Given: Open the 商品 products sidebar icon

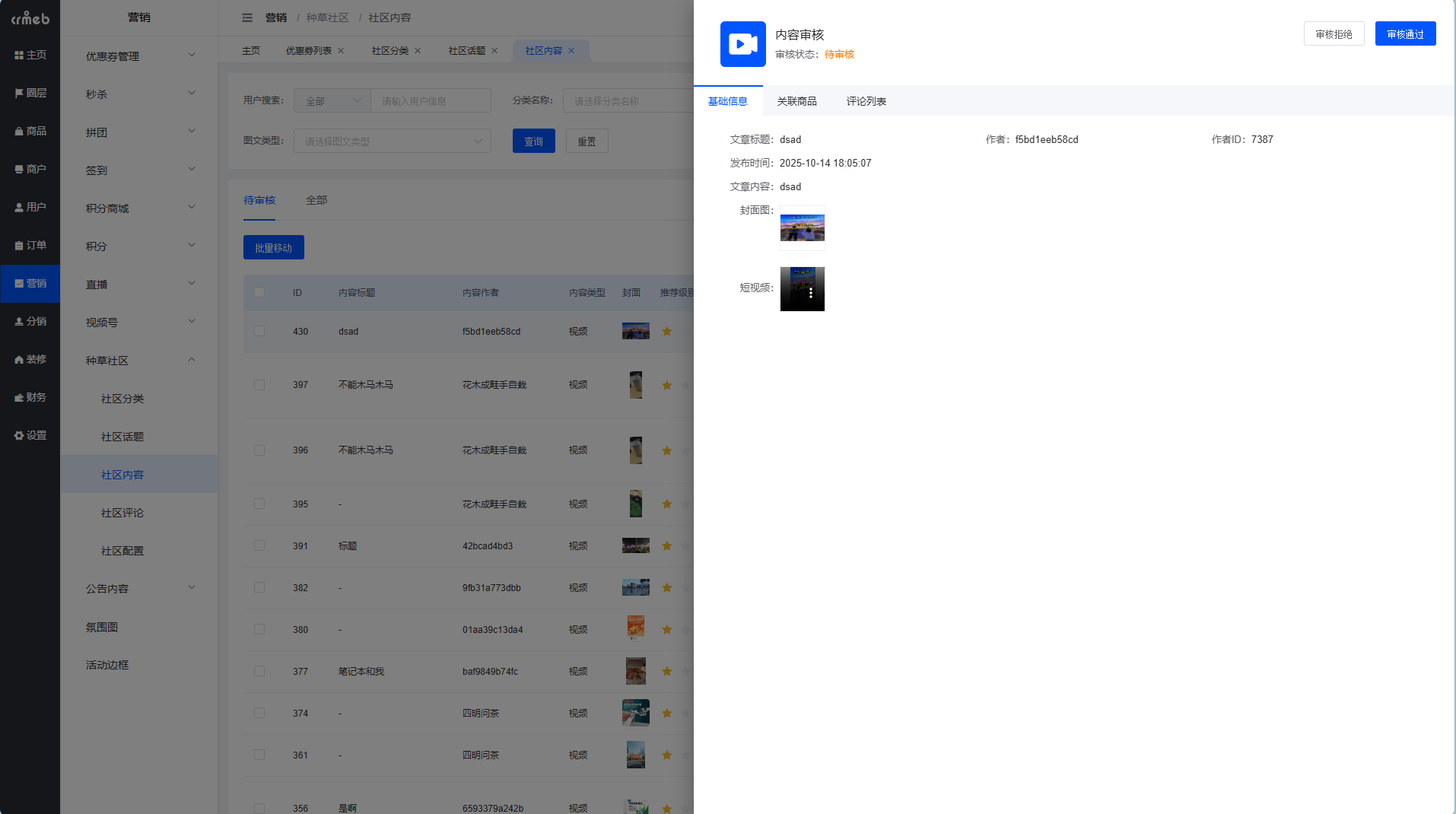Looking at the screenshot, I should [30, 131].
